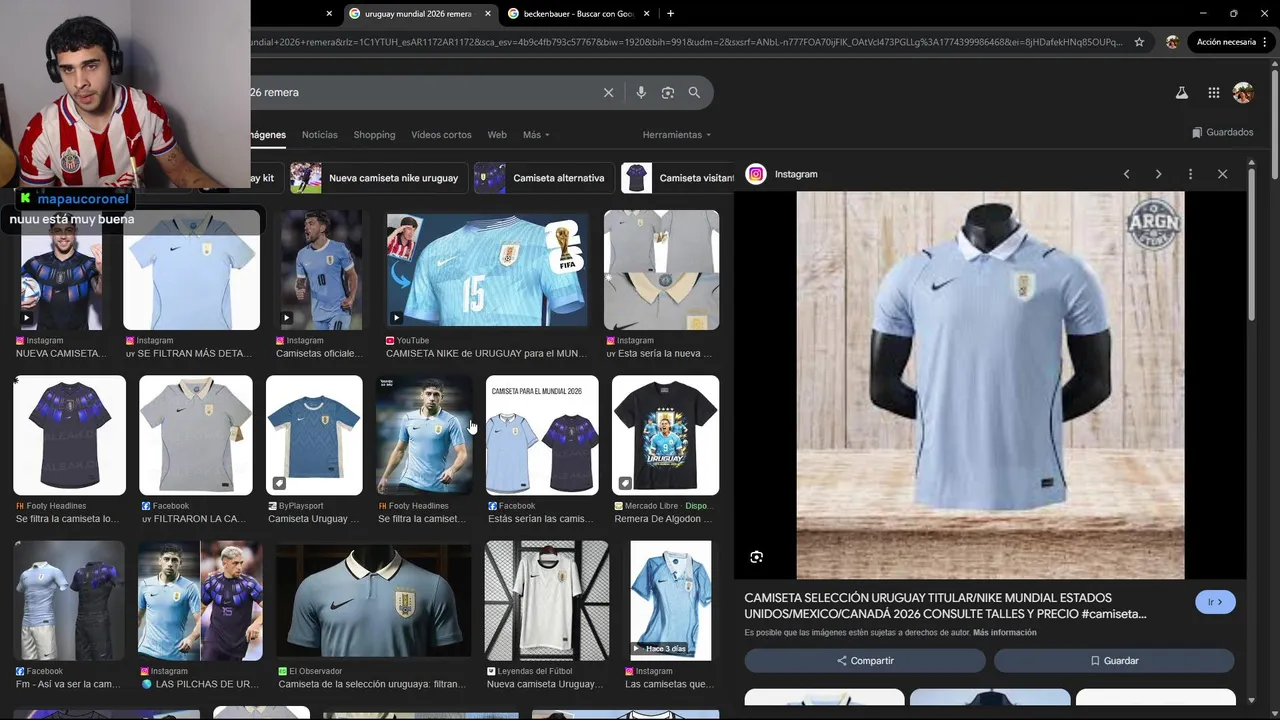Open the Leyendas del Fútbol white shirt thumbnail
This screenshot has width=1280, height=720.
(547, 600)
